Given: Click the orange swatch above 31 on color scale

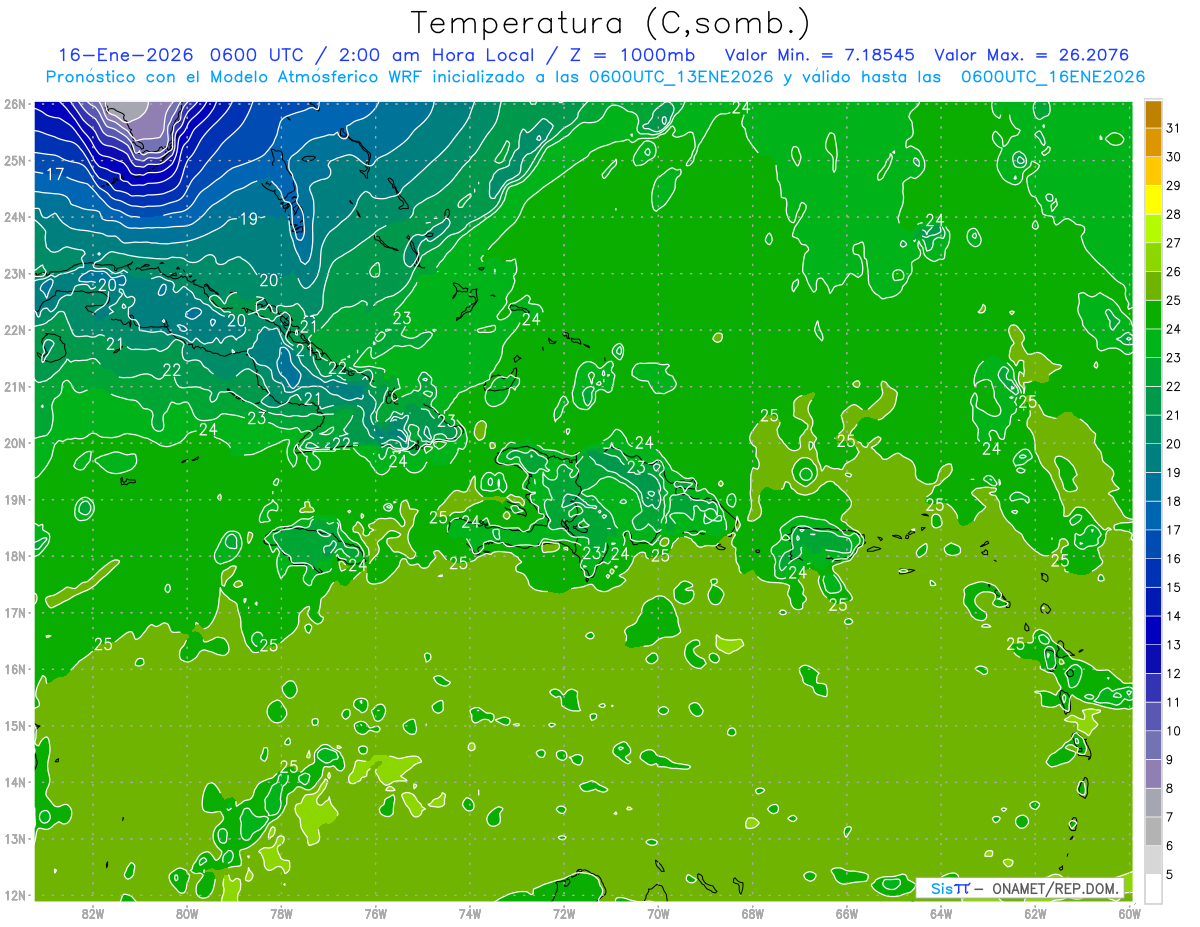Looking at the screenshot, I should point(1153,114).
